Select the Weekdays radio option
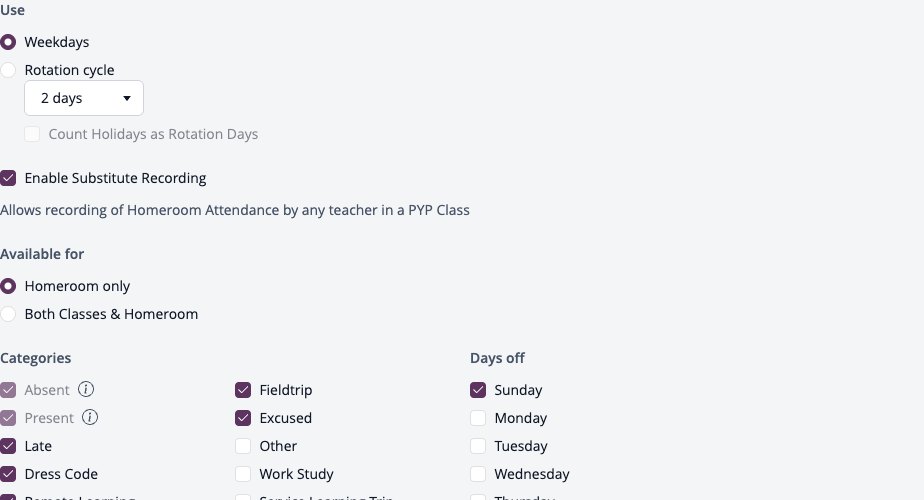 pos(8,42)
